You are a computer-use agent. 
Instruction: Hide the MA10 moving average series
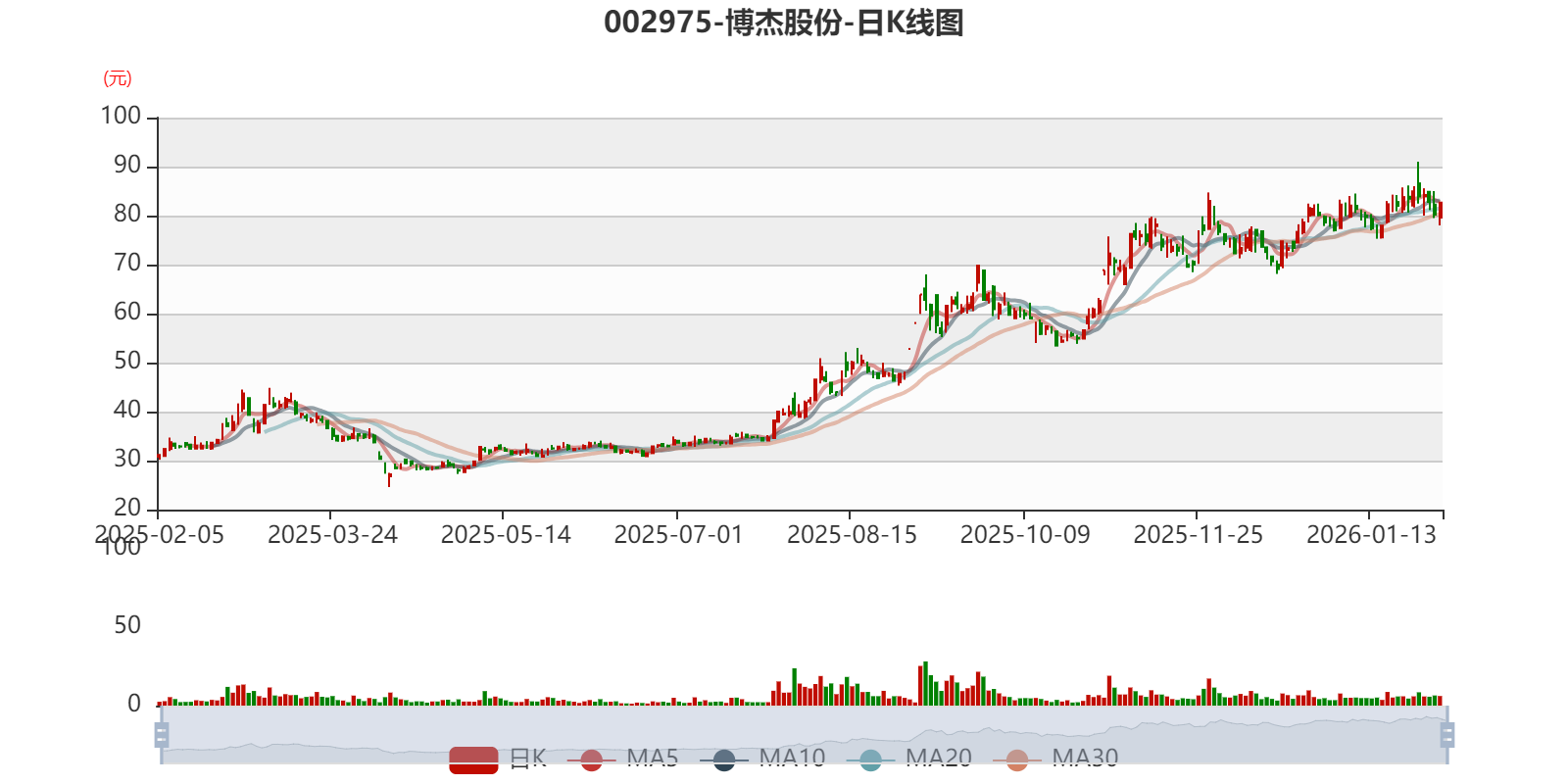(x=762, y=759)
